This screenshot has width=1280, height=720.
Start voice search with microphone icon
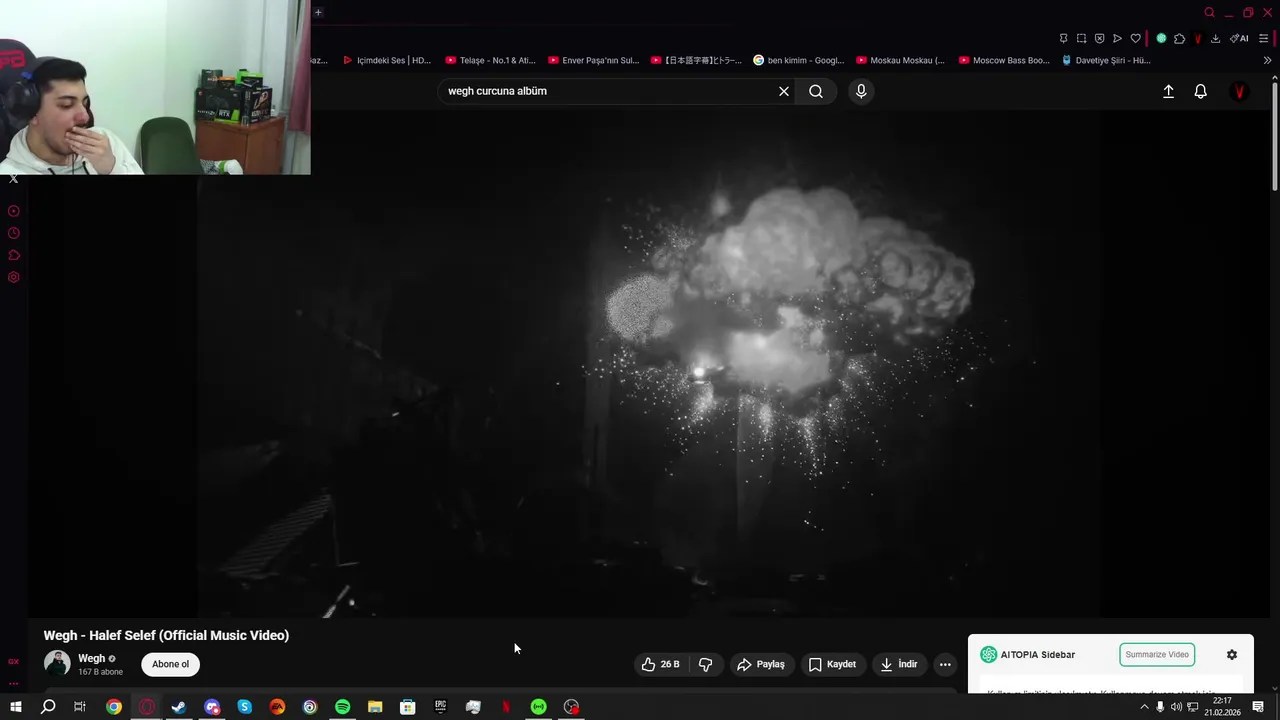(861, 91)
